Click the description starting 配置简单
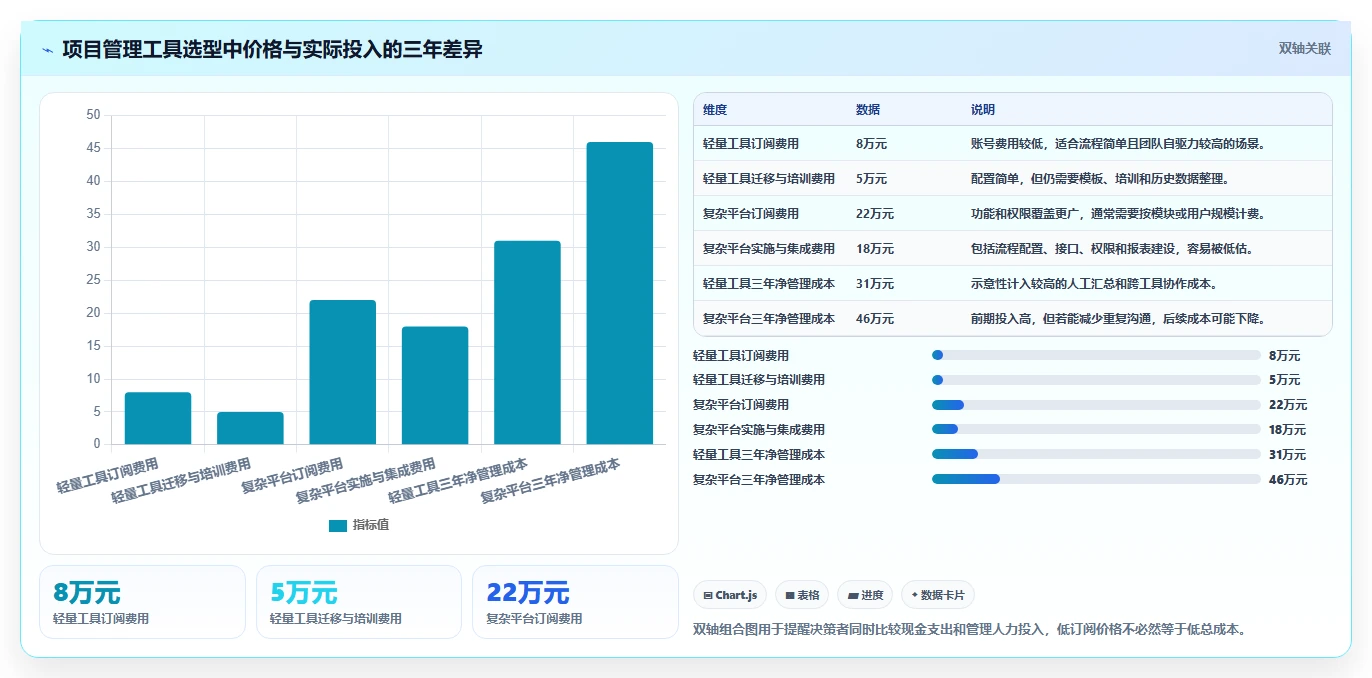 (1101, 179)
